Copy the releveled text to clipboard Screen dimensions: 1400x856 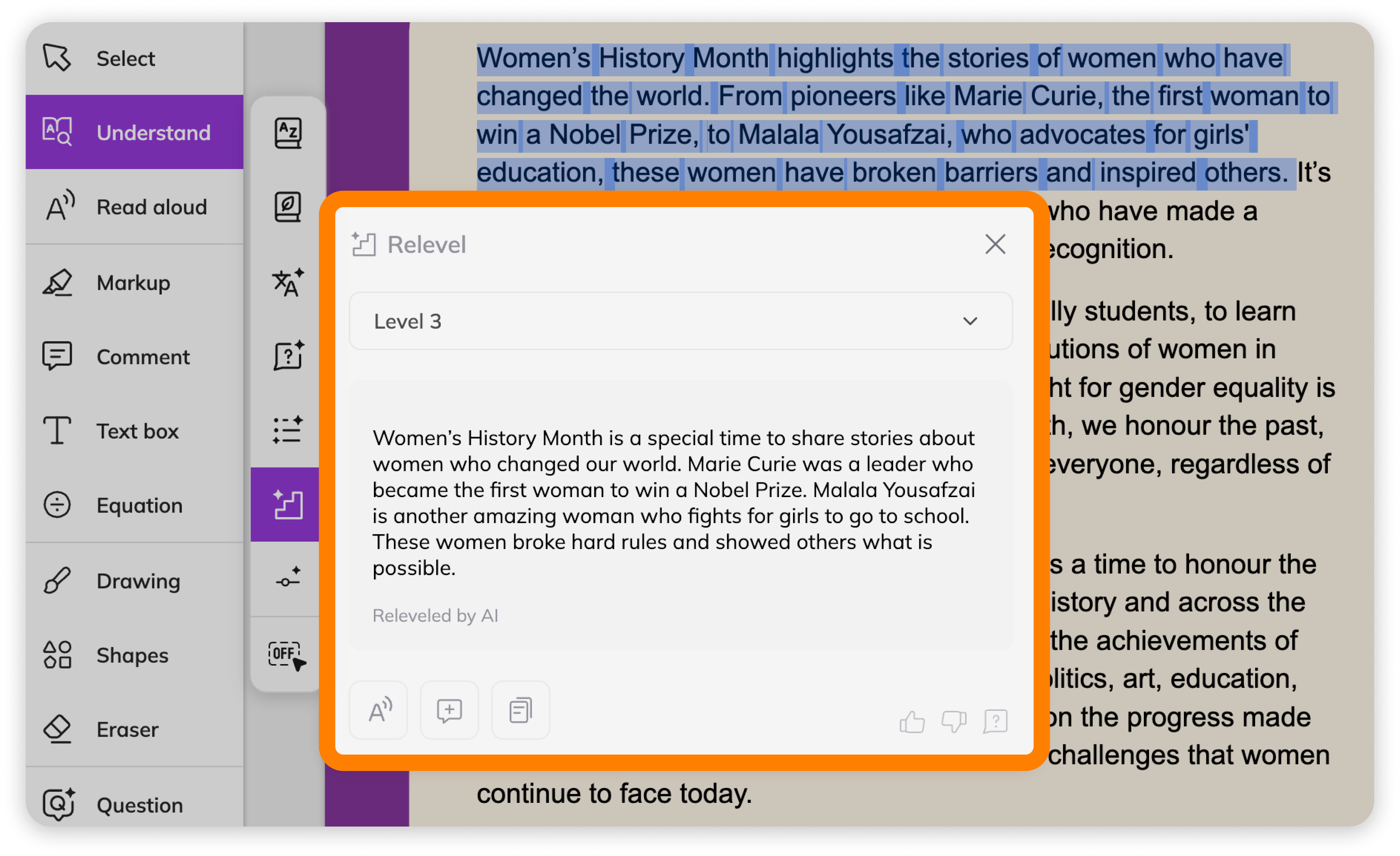coord(520,711)
